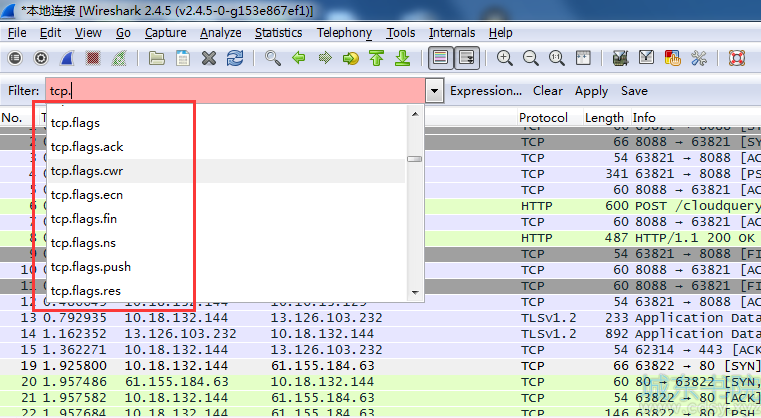The image size is (761, 418).
Task: Sort by the Info column header
Action: (644, 117)
